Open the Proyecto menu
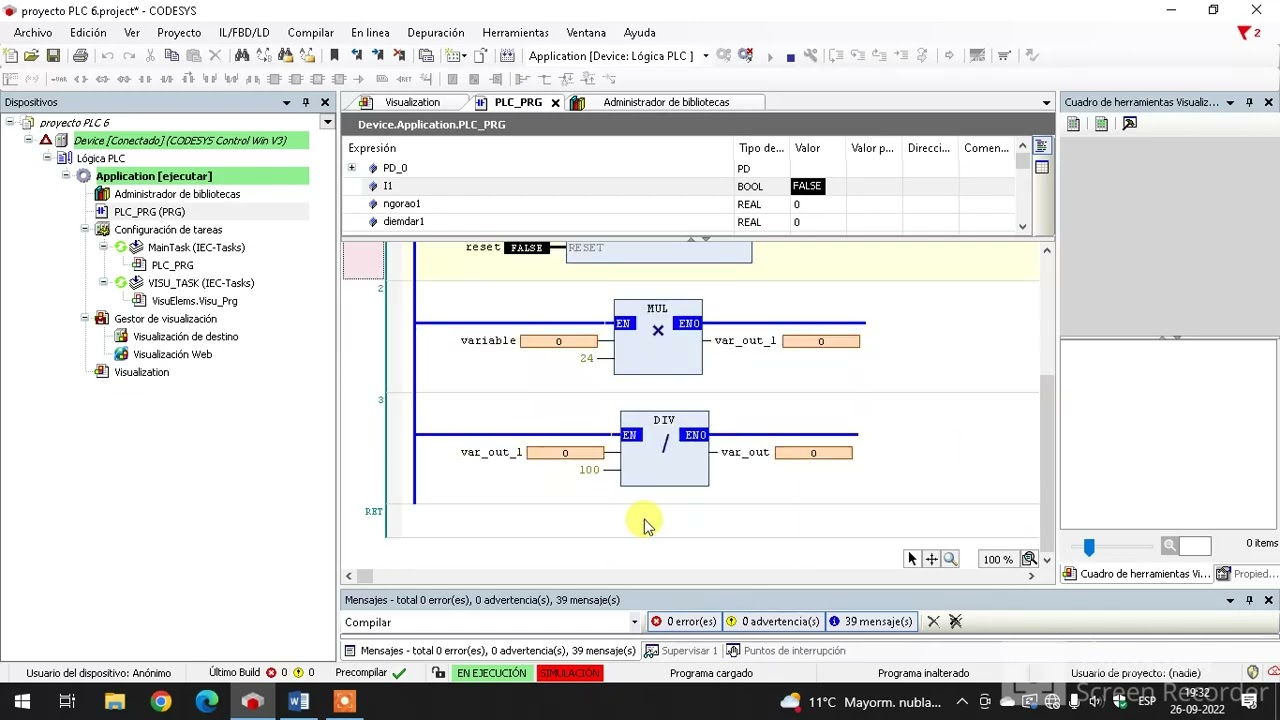 click(x=179, y=33)
